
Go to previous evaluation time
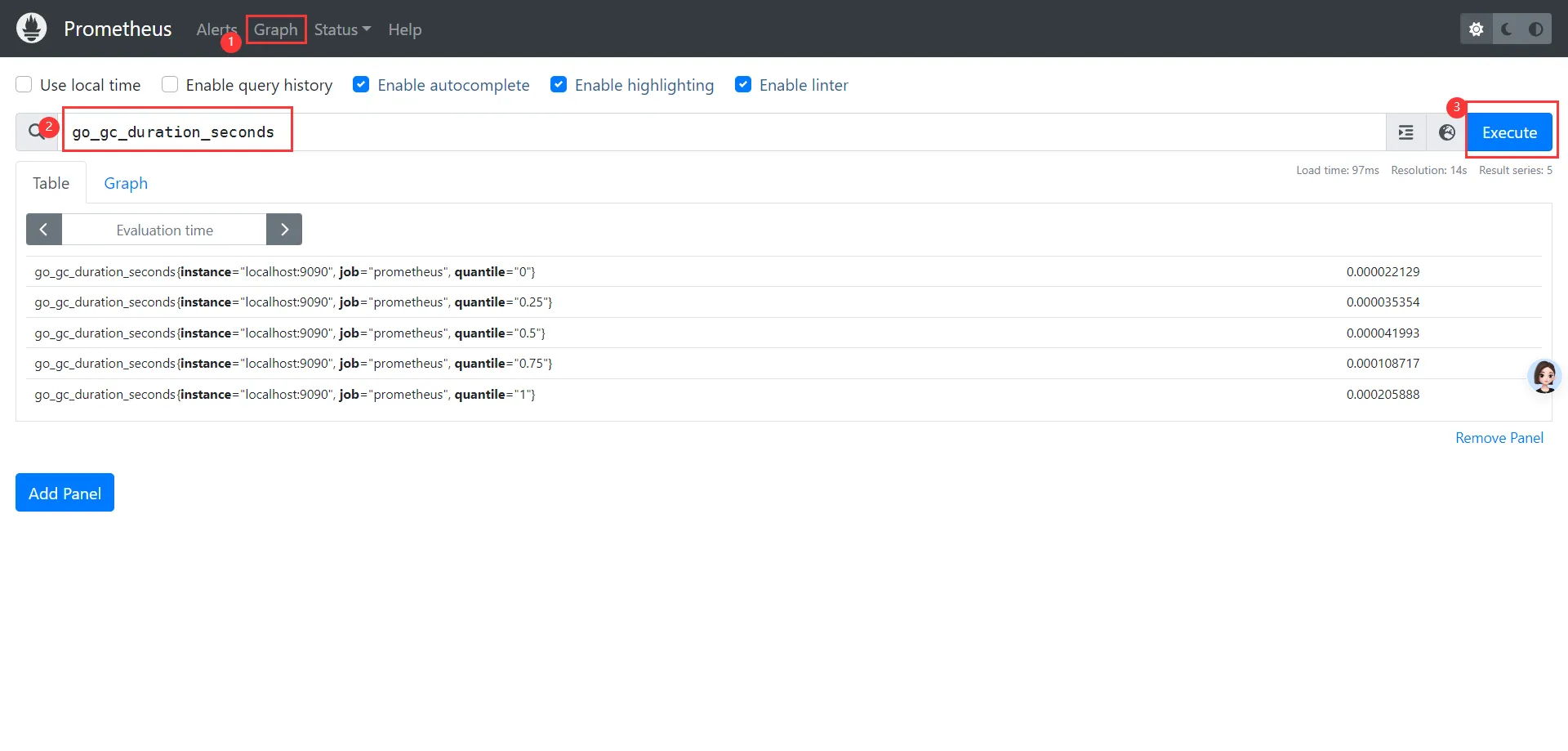click(x=44, y=230)
